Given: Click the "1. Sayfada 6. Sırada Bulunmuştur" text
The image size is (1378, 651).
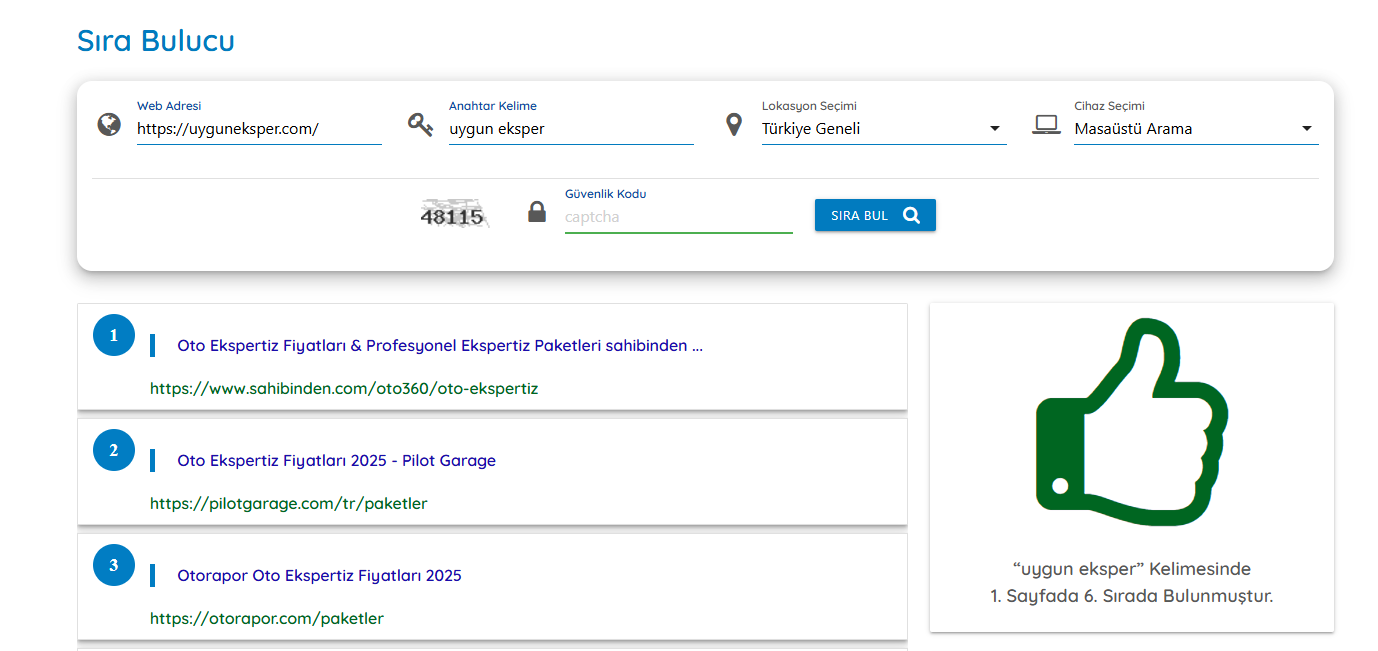Looking at the screenshot, I should (1132, 596).
